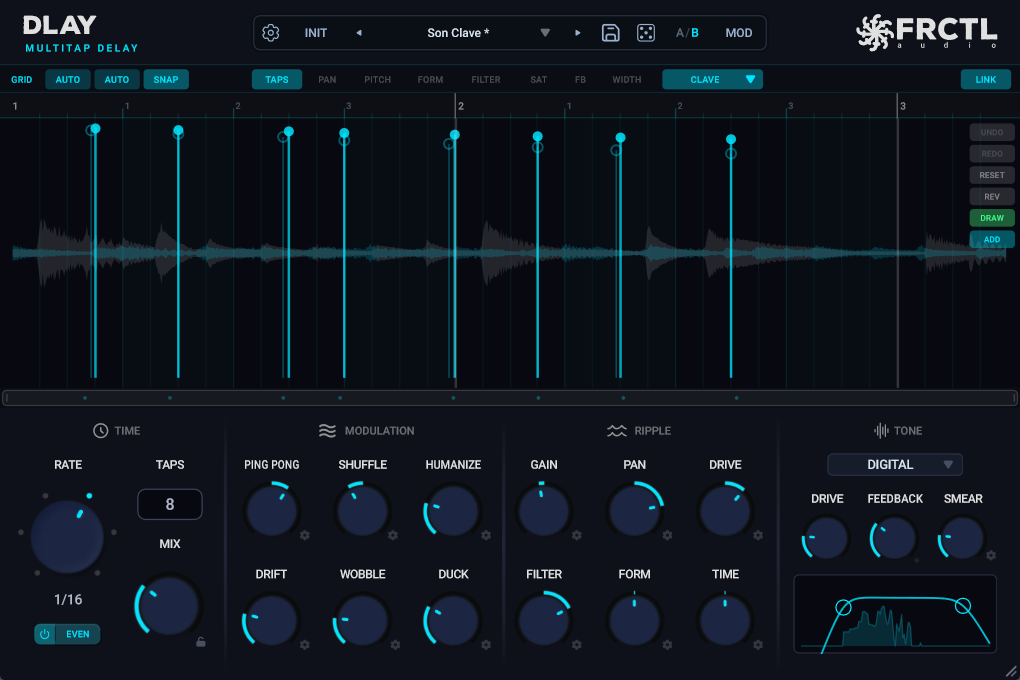Click the low-cut filter node in tone graph
This screenshot has height=680, width=1020.
[843, 608]
